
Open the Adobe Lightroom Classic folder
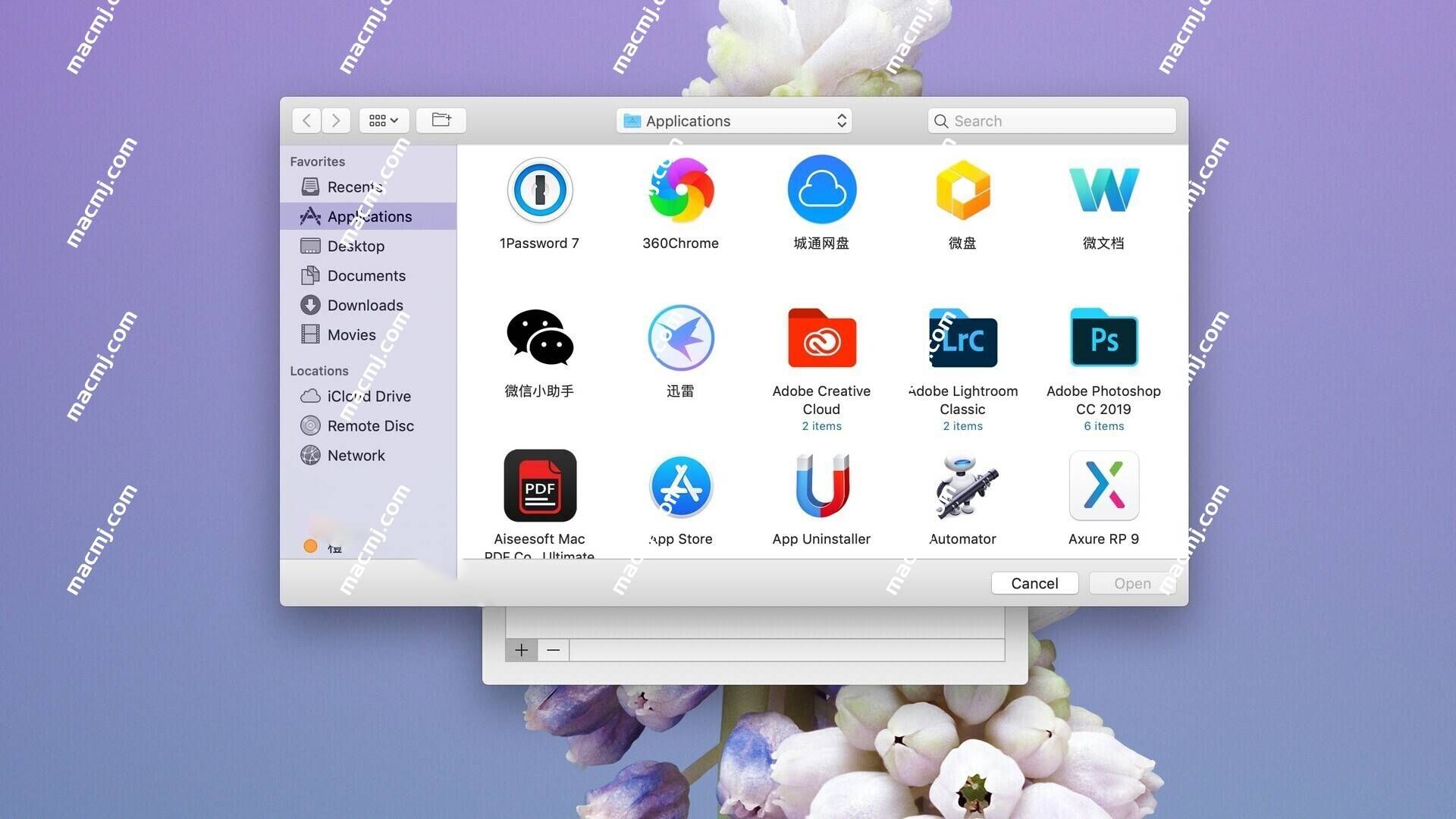click(962, 337)
